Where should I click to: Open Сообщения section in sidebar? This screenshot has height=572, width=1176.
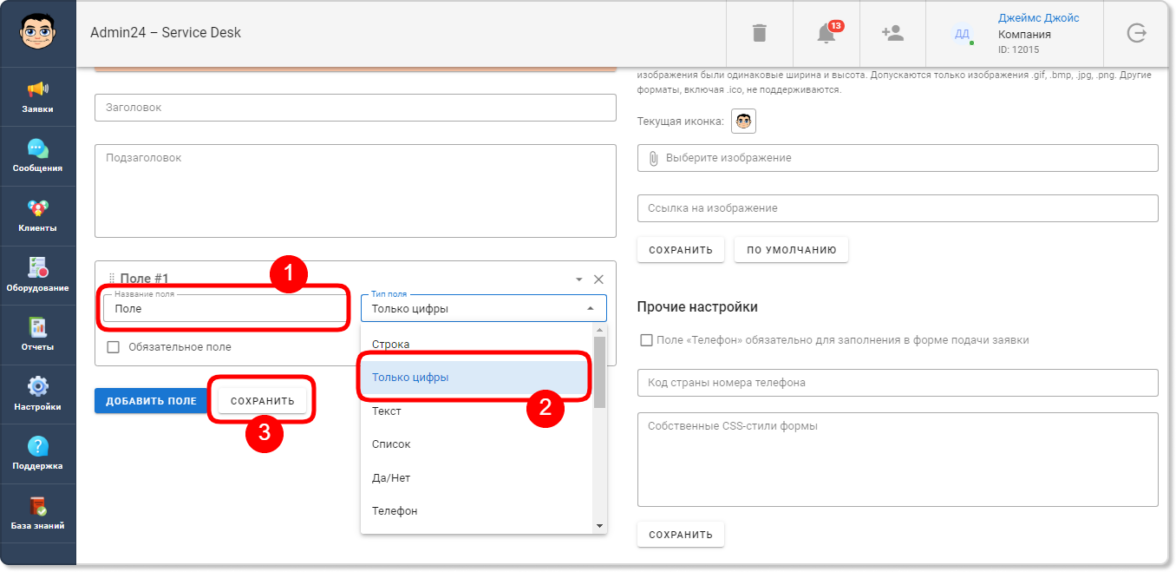point(38,157)
